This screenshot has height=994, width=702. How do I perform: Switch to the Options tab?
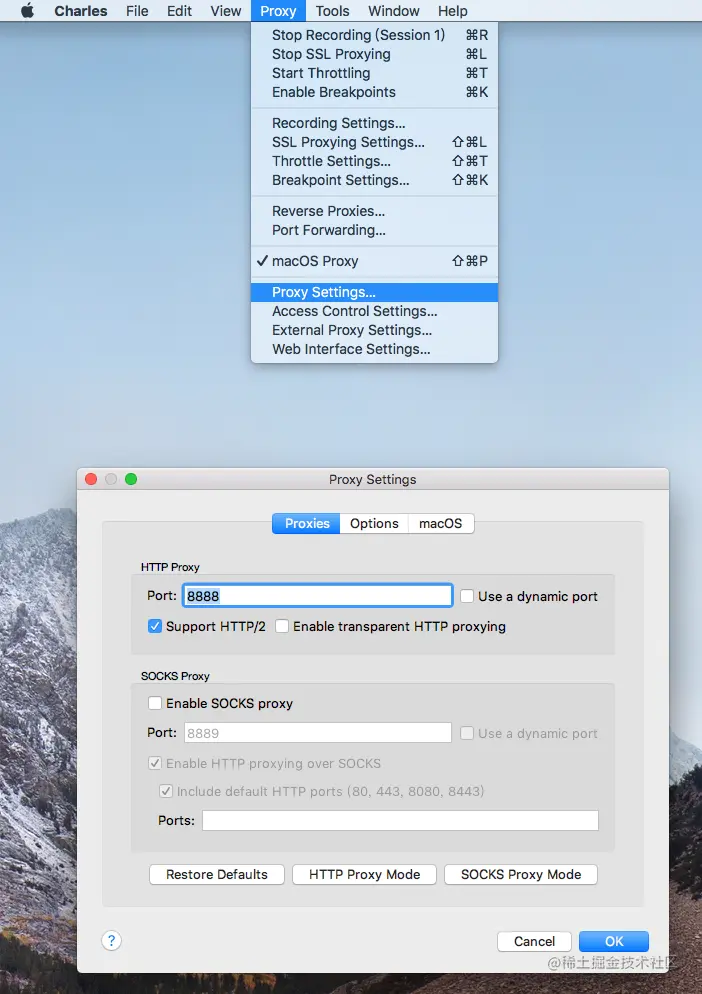pos(374,524)
